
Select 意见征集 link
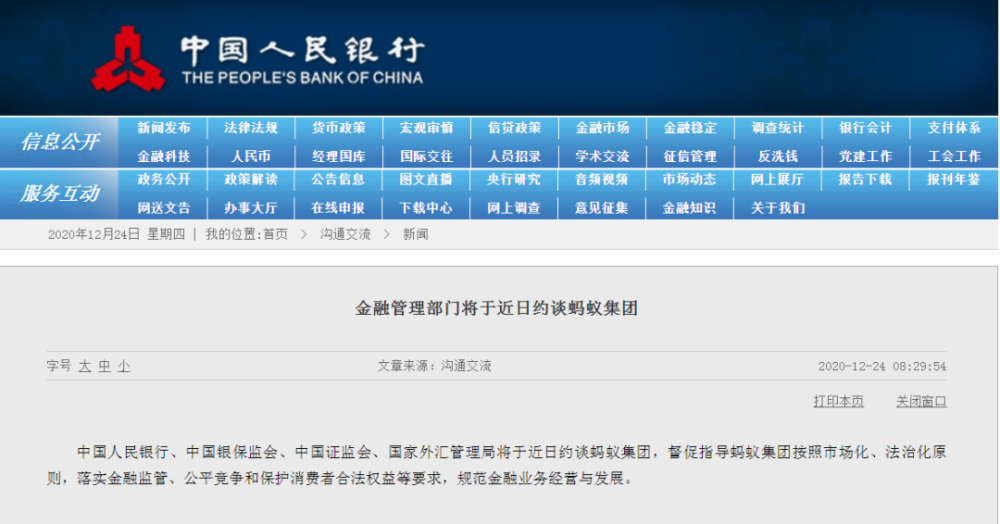[603, 208]
